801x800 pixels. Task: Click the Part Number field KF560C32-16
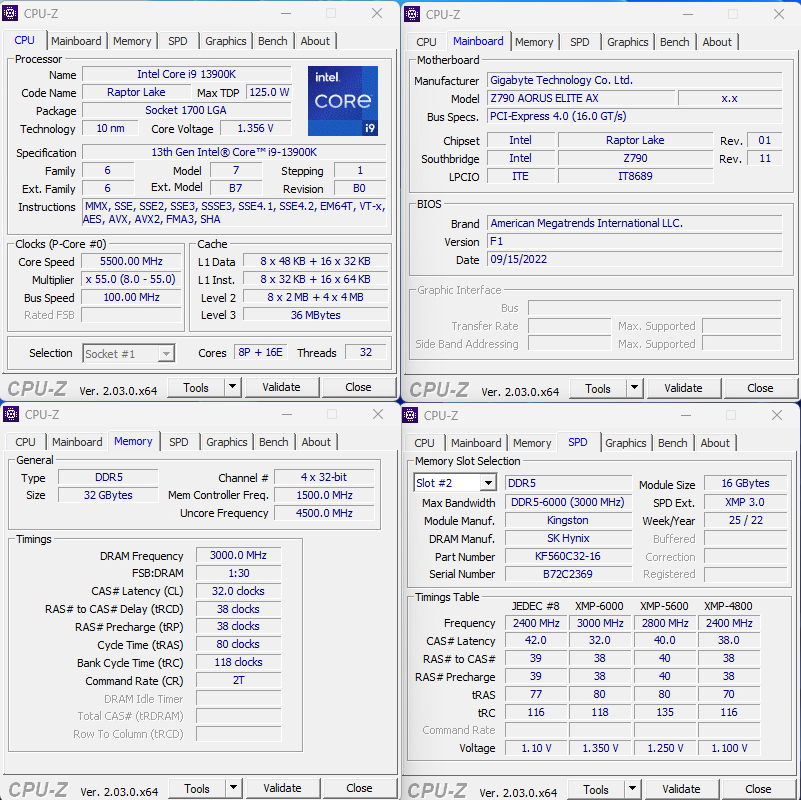pyautogui.click(x=567, y=557)
